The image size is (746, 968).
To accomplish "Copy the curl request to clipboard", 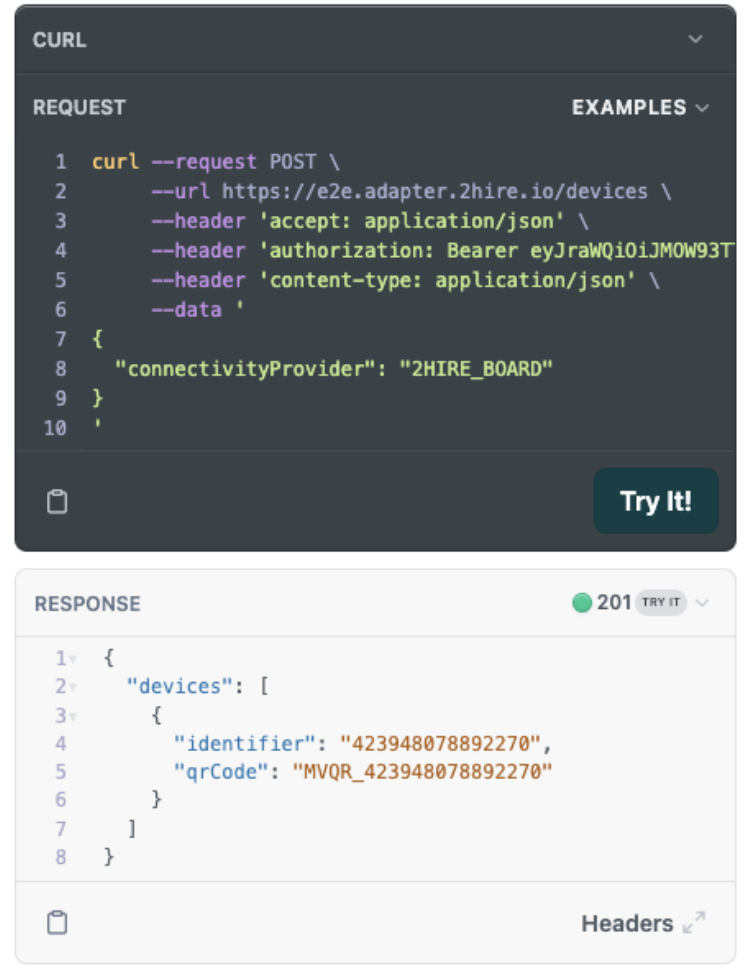I will pyautogui.click(x=58, y=501).
